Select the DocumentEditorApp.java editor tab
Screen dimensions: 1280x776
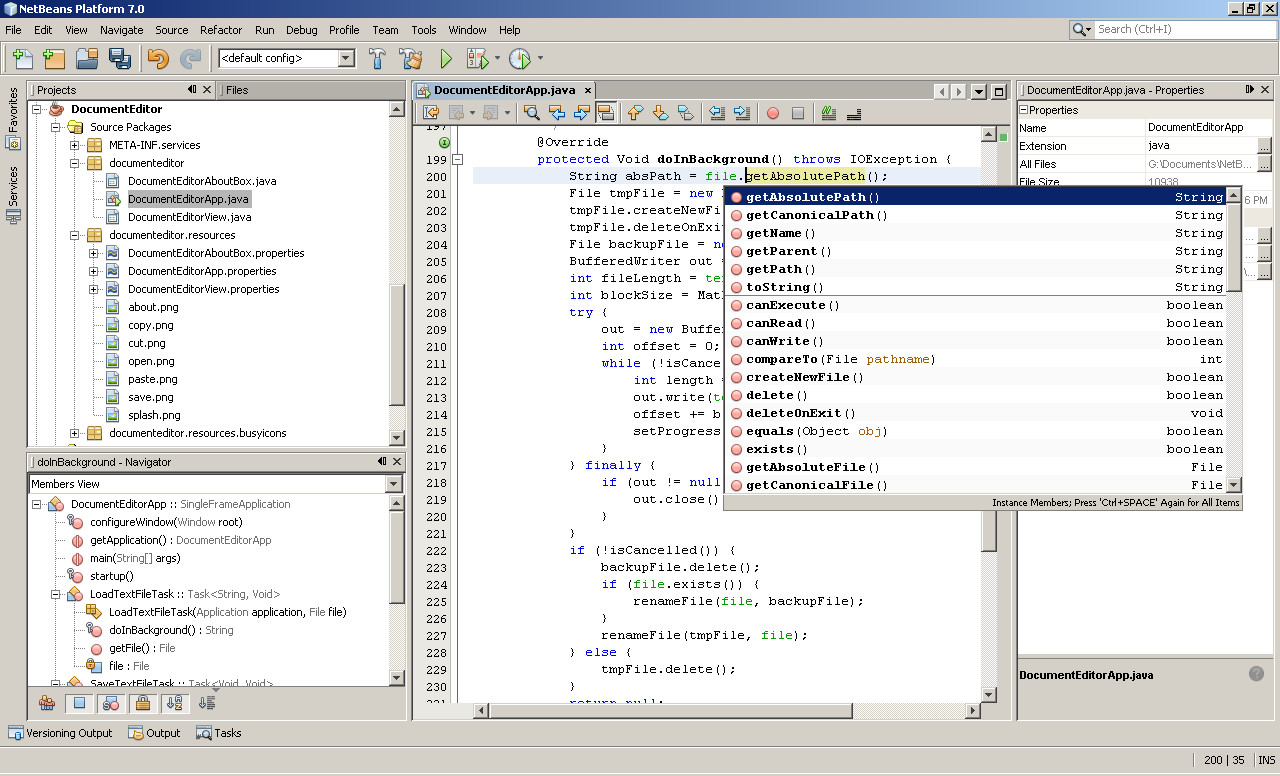tap(505, 90)
